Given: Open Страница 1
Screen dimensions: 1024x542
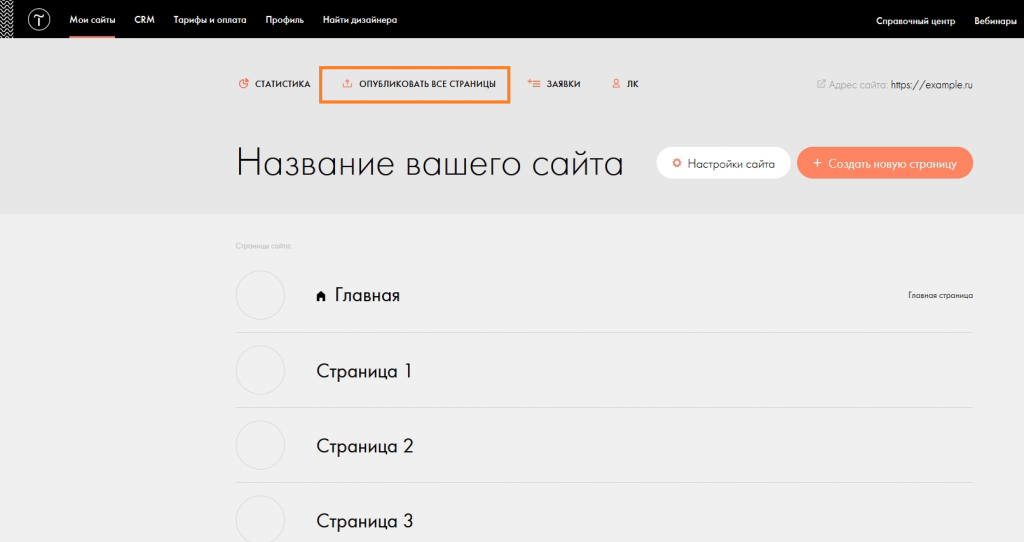Looking at the screenshot, I should [x=364, y=371].
